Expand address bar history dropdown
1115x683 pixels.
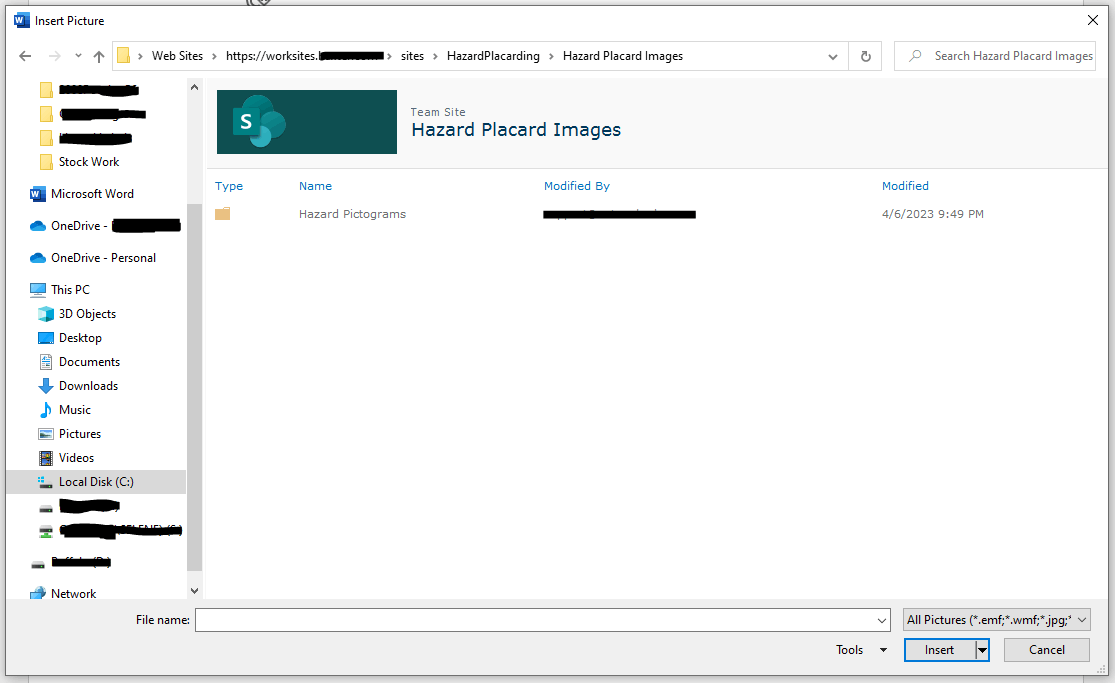pos(833,56)
